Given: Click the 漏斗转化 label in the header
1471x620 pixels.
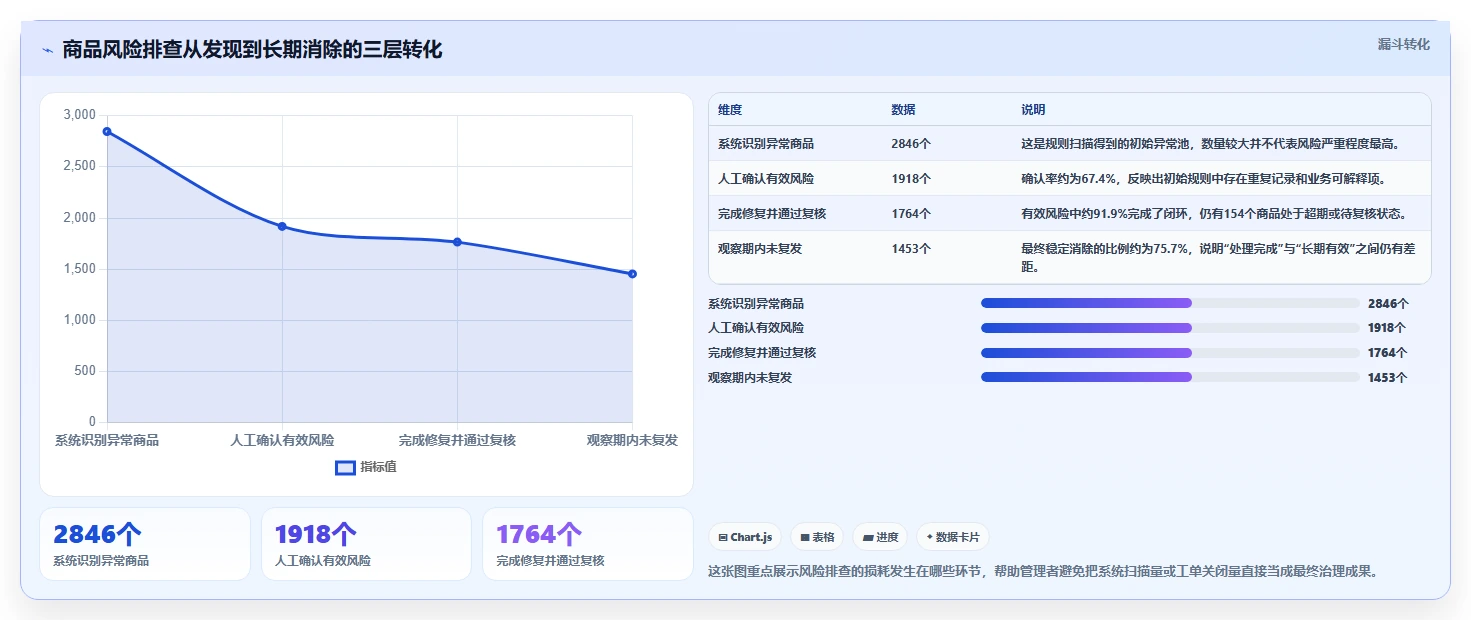Looking at the screenshot, I should [x=1404, y=44].
